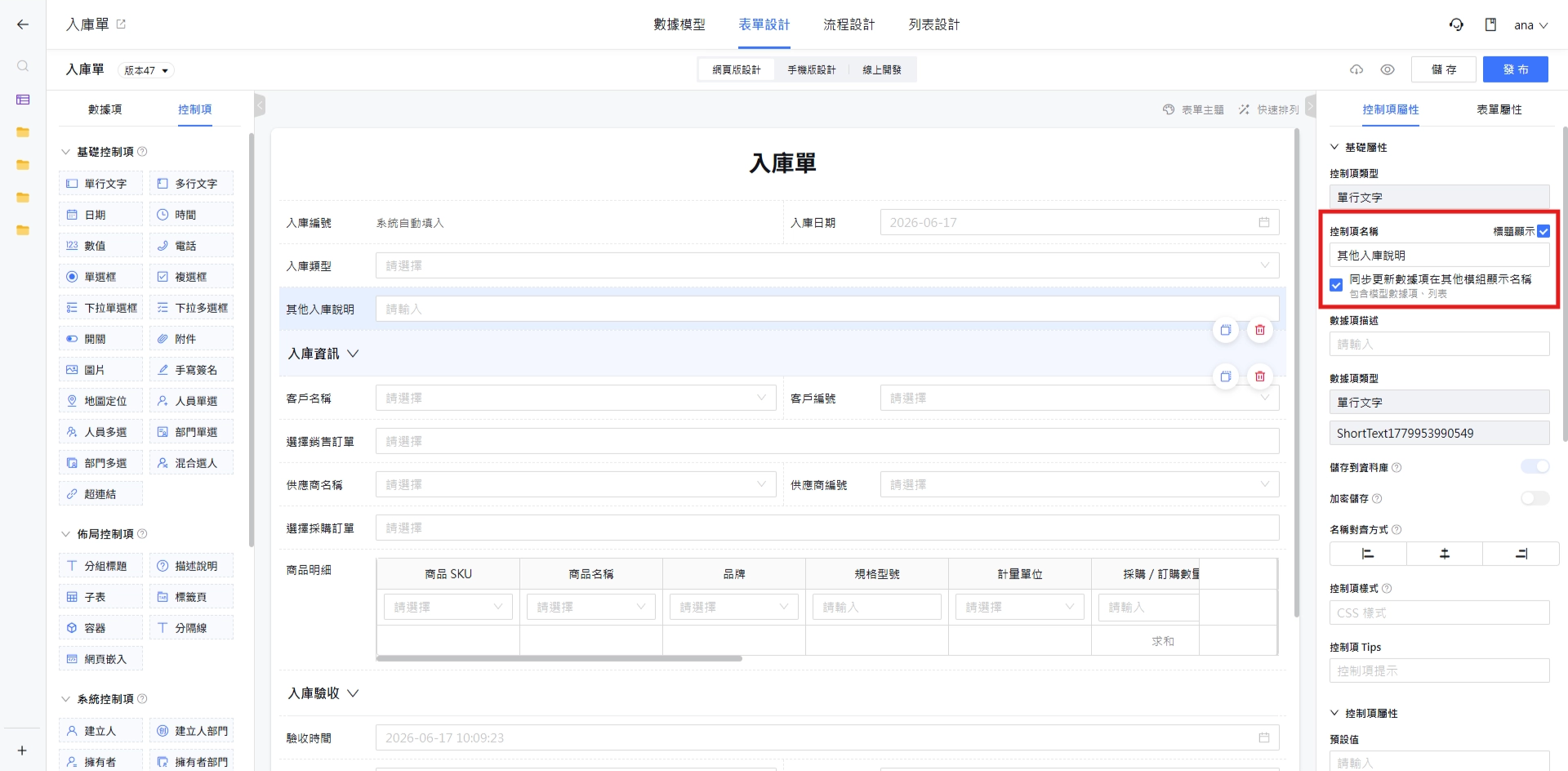Collapse 系統控制項 section

[66, 699]
